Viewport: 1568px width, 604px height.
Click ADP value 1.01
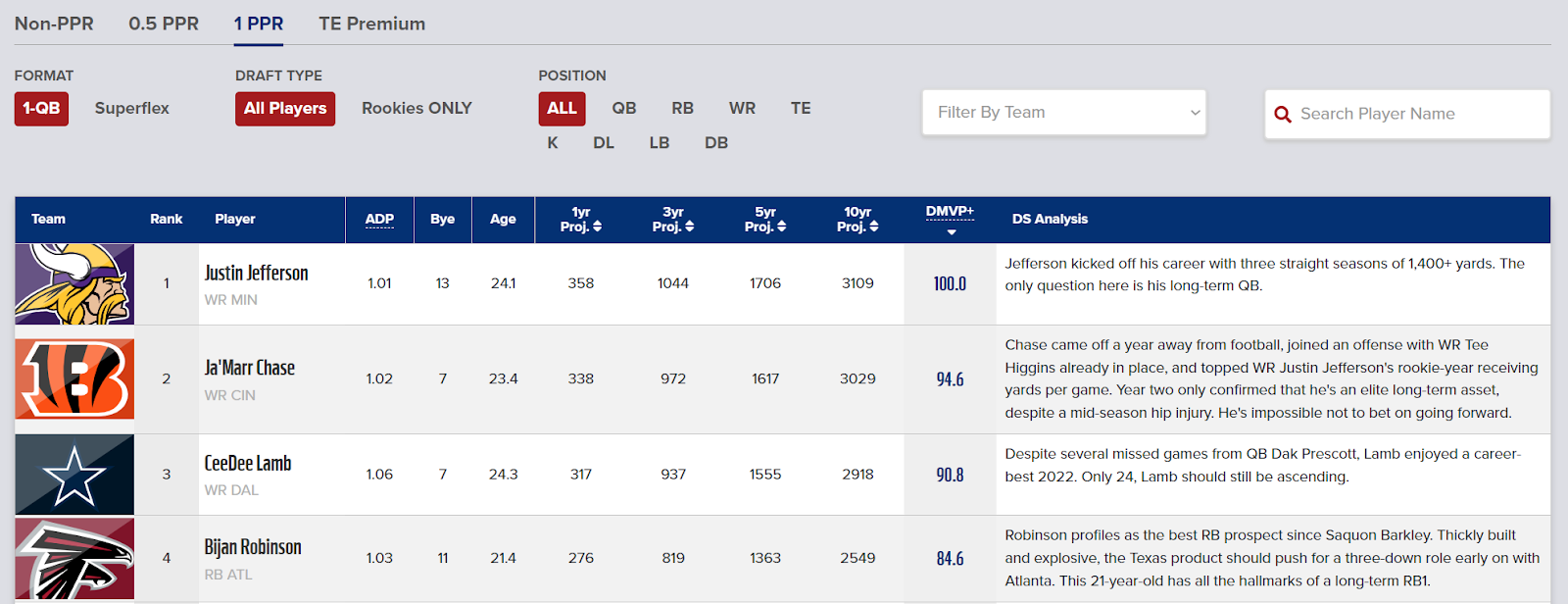379,283
